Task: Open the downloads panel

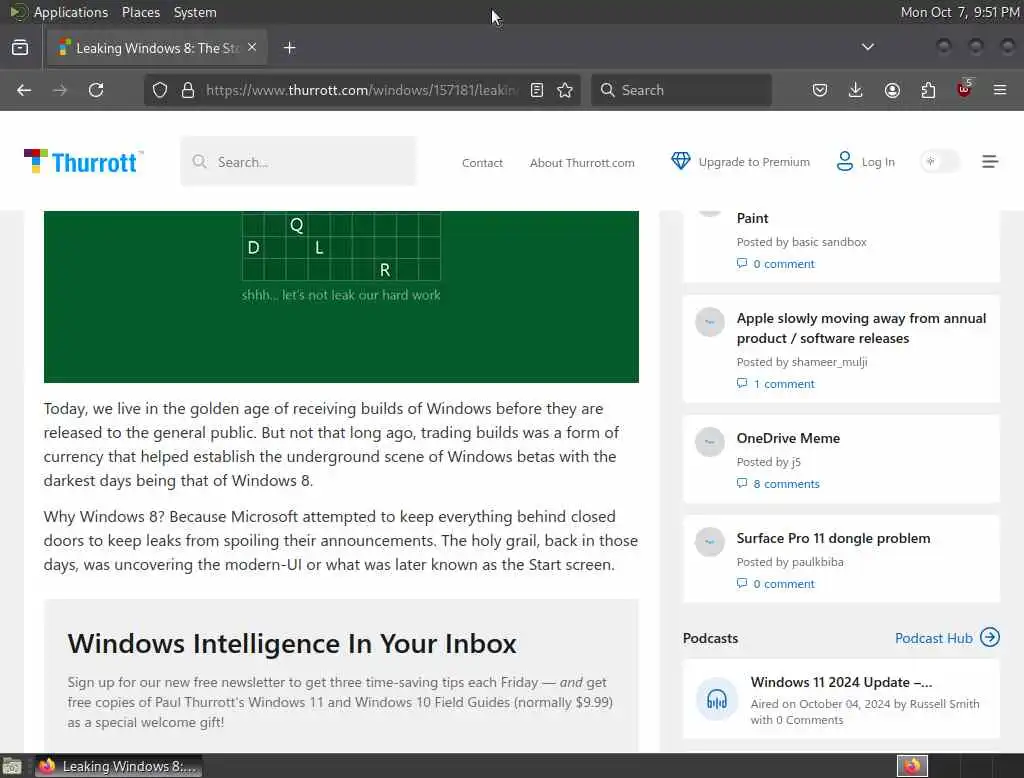Action: pyautogui.click(x=856, y=90)
